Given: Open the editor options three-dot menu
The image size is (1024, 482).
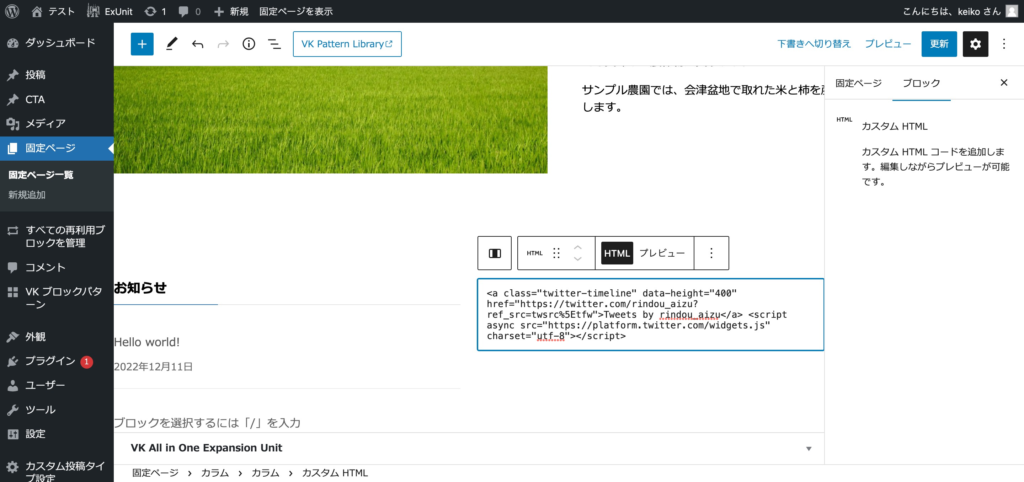Looking at the screenshot, I should point(1004,44).
